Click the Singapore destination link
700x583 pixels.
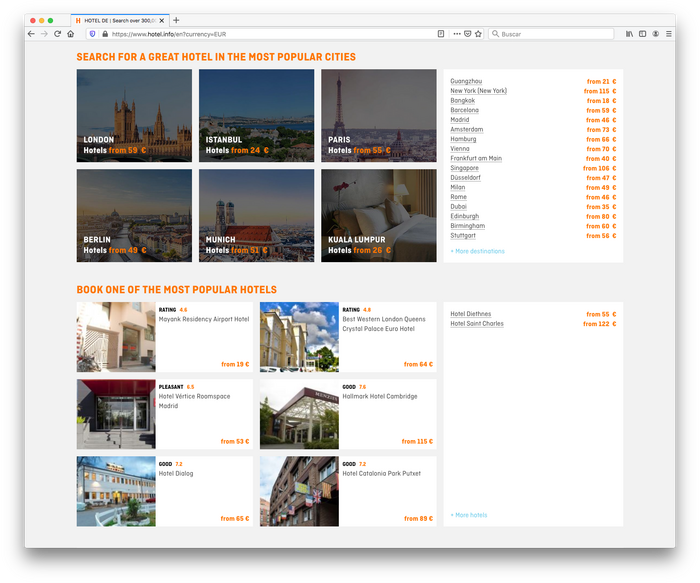pyautogui.click(x=464, y=168)
